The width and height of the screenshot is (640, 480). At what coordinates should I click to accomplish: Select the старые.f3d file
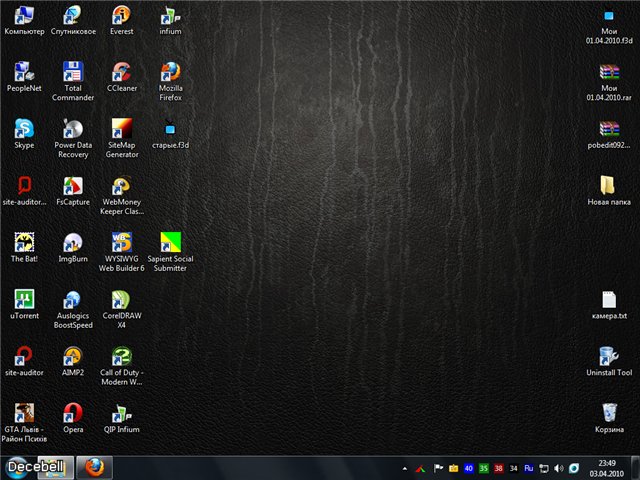170,135
